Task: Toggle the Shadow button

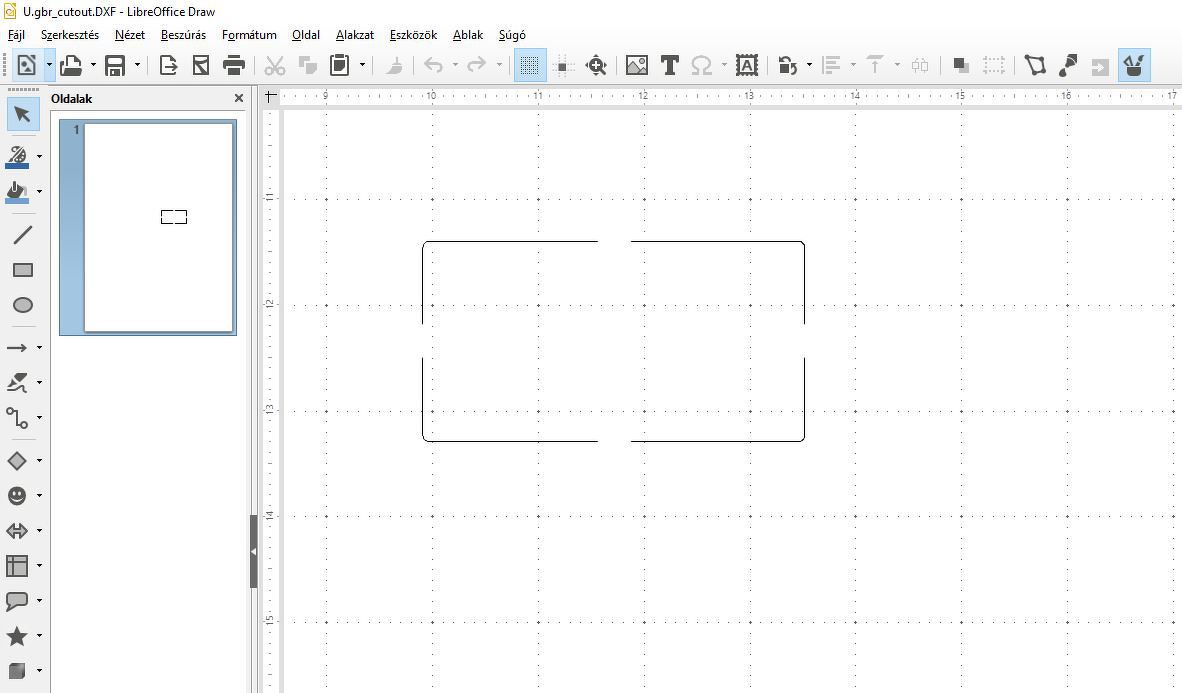Action: pos(961,66)
